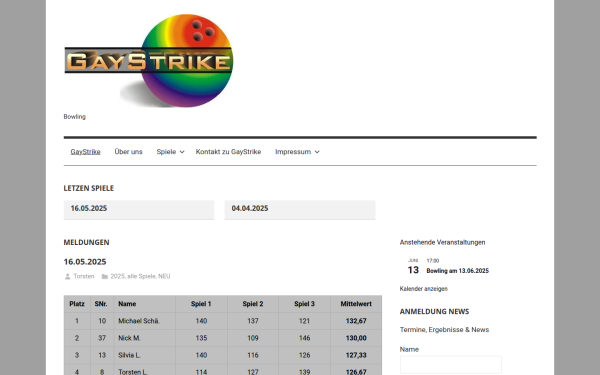
Task: Open the 16.05.2025 post heading under Meldungen
Action: click(x=85, y=262)
